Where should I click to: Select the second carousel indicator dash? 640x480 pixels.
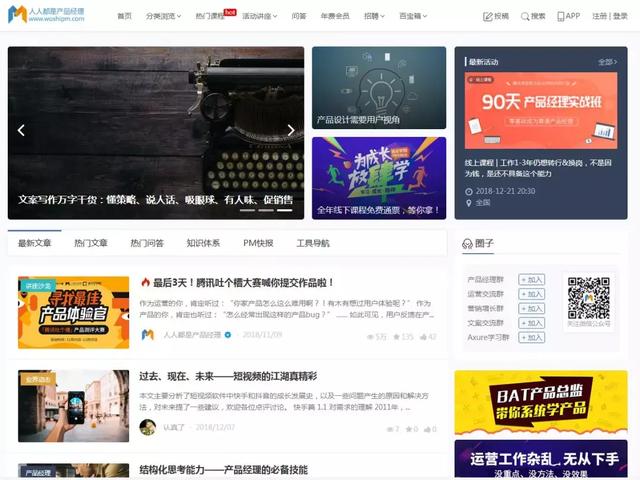266,210
